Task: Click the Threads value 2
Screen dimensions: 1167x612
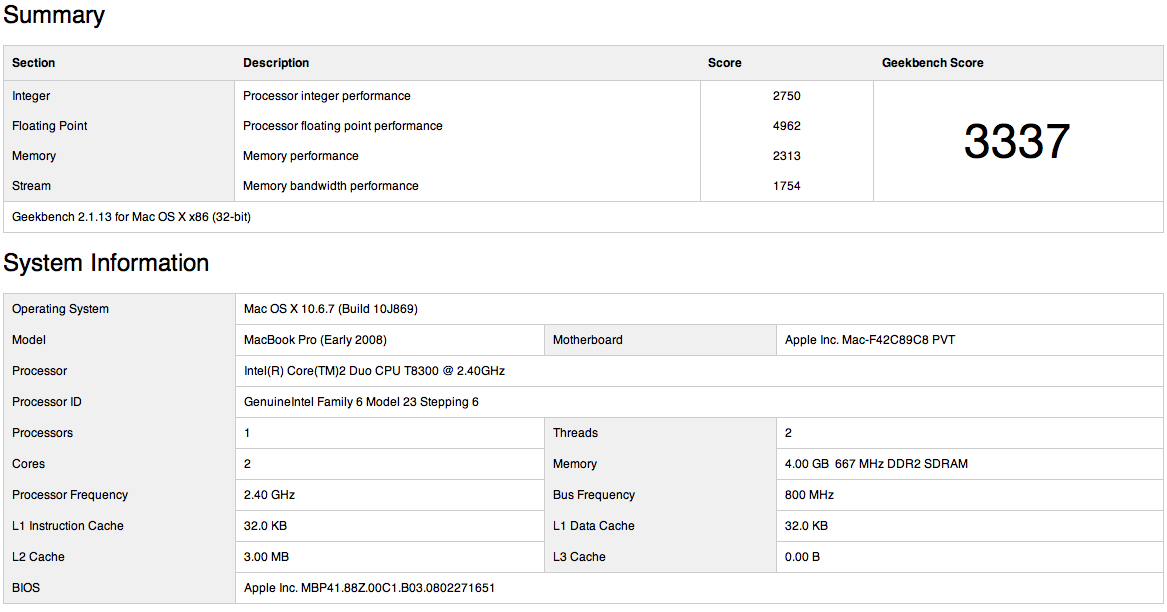Action: coord(788,433)
